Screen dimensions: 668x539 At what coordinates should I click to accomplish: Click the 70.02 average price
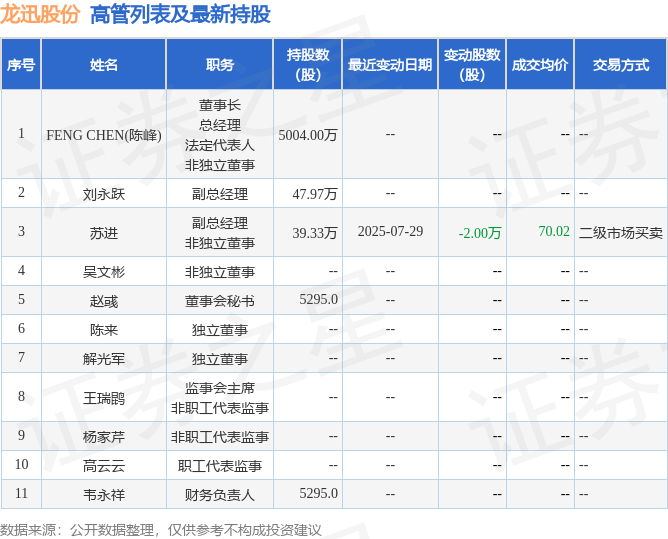point(554,231)
